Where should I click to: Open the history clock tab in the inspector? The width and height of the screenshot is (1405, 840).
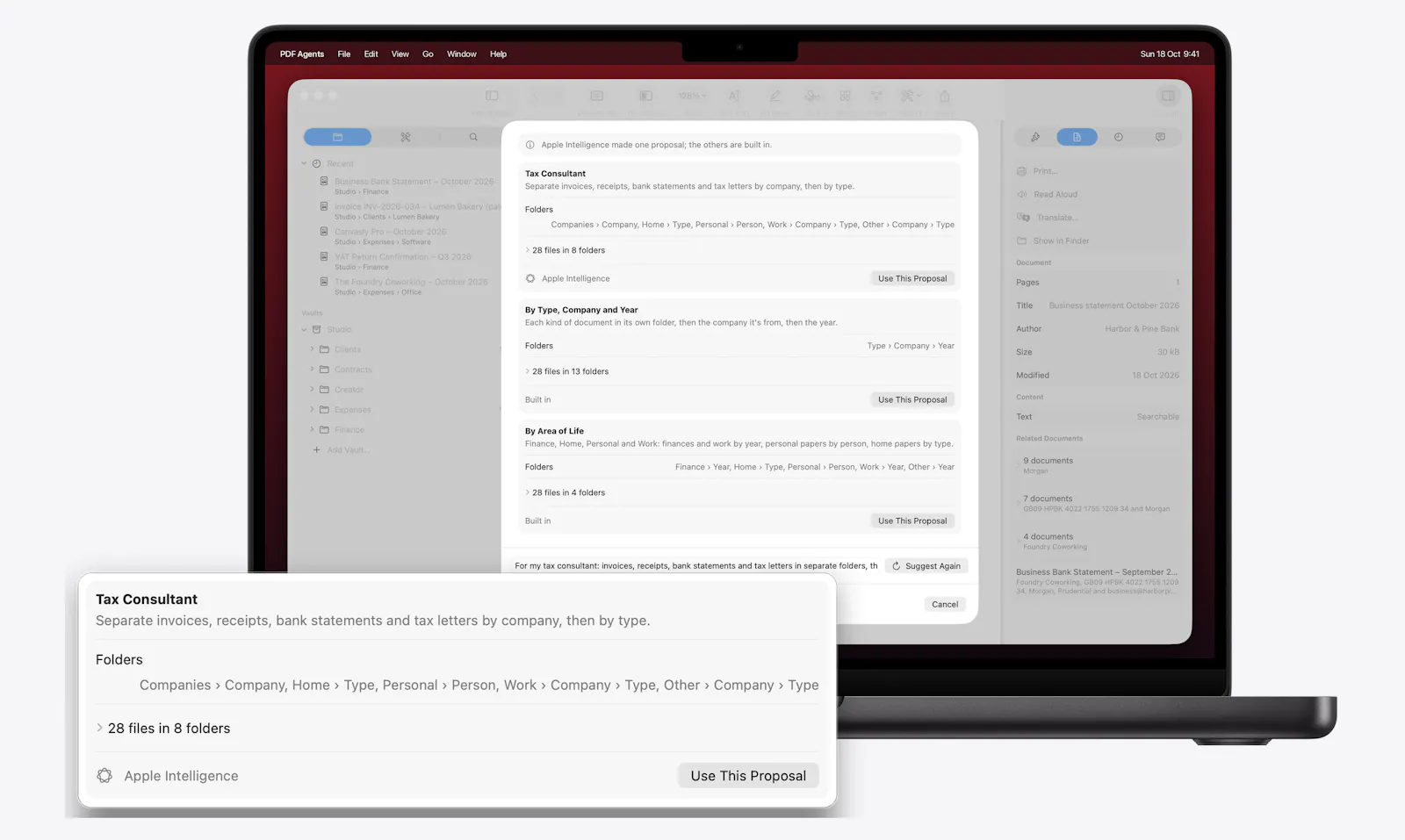(x=1119, y=137)
